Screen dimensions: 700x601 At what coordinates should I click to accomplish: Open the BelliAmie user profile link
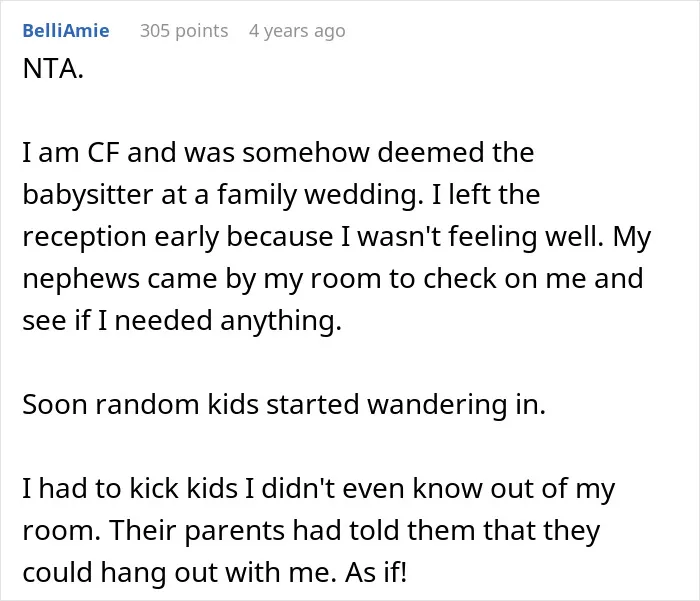coord(66,31)
